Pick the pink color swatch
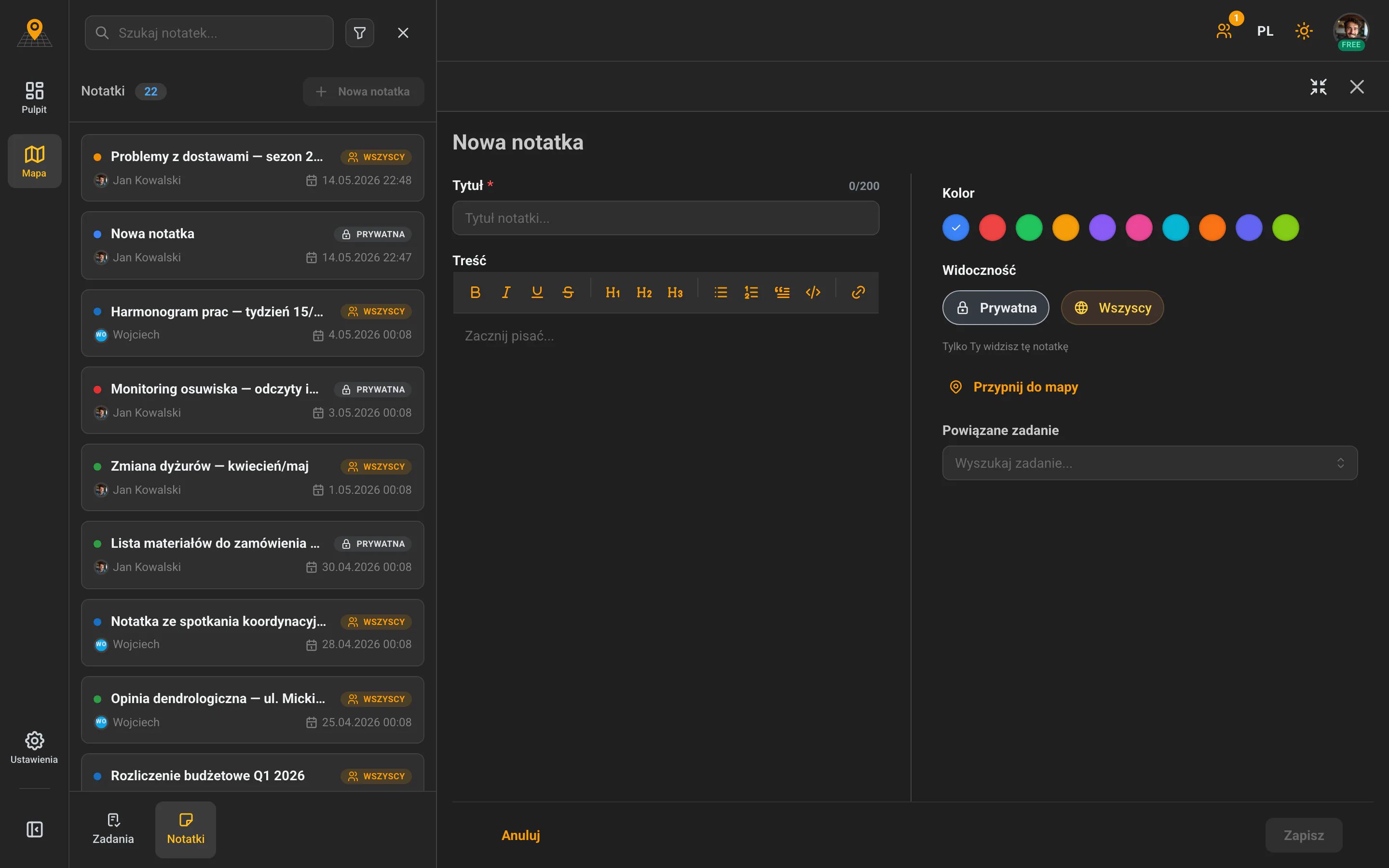This screenshot has width=1389, height=868. [1139, 228]
